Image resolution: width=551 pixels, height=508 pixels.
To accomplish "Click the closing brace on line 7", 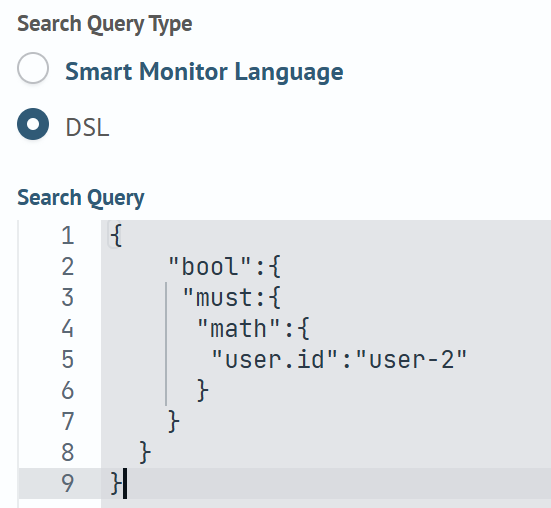I will click(174, 421).
